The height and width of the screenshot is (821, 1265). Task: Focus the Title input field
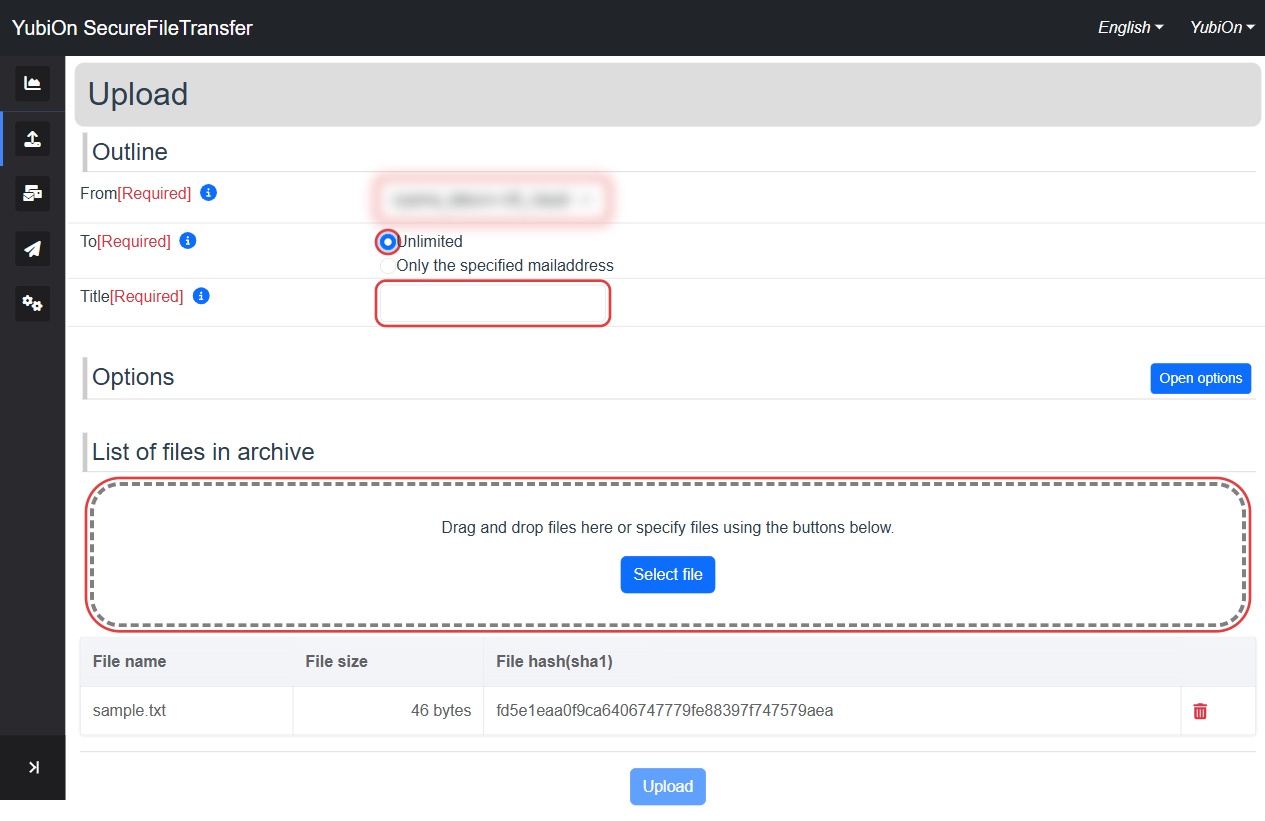(x=493, y=303)
